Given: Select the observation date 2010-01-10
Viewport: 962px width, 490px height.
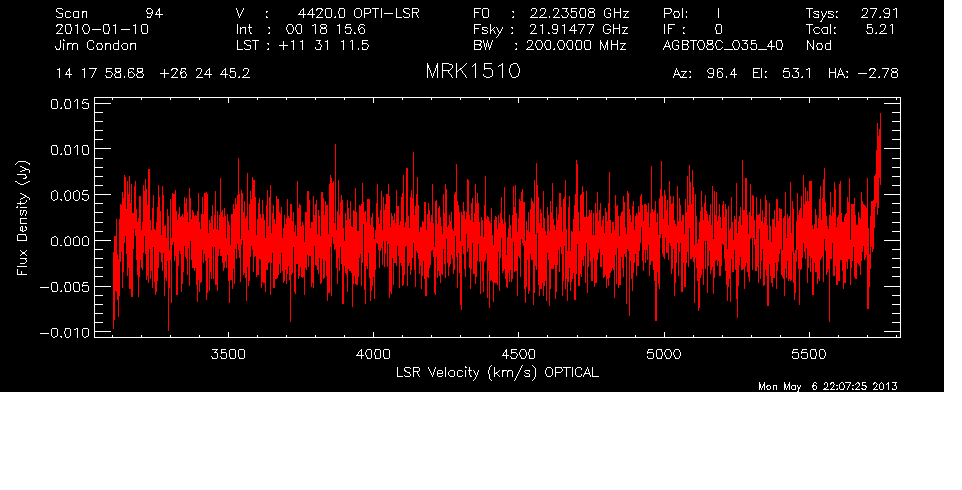Looking at the screenshot, I should (x=102, y=29).
